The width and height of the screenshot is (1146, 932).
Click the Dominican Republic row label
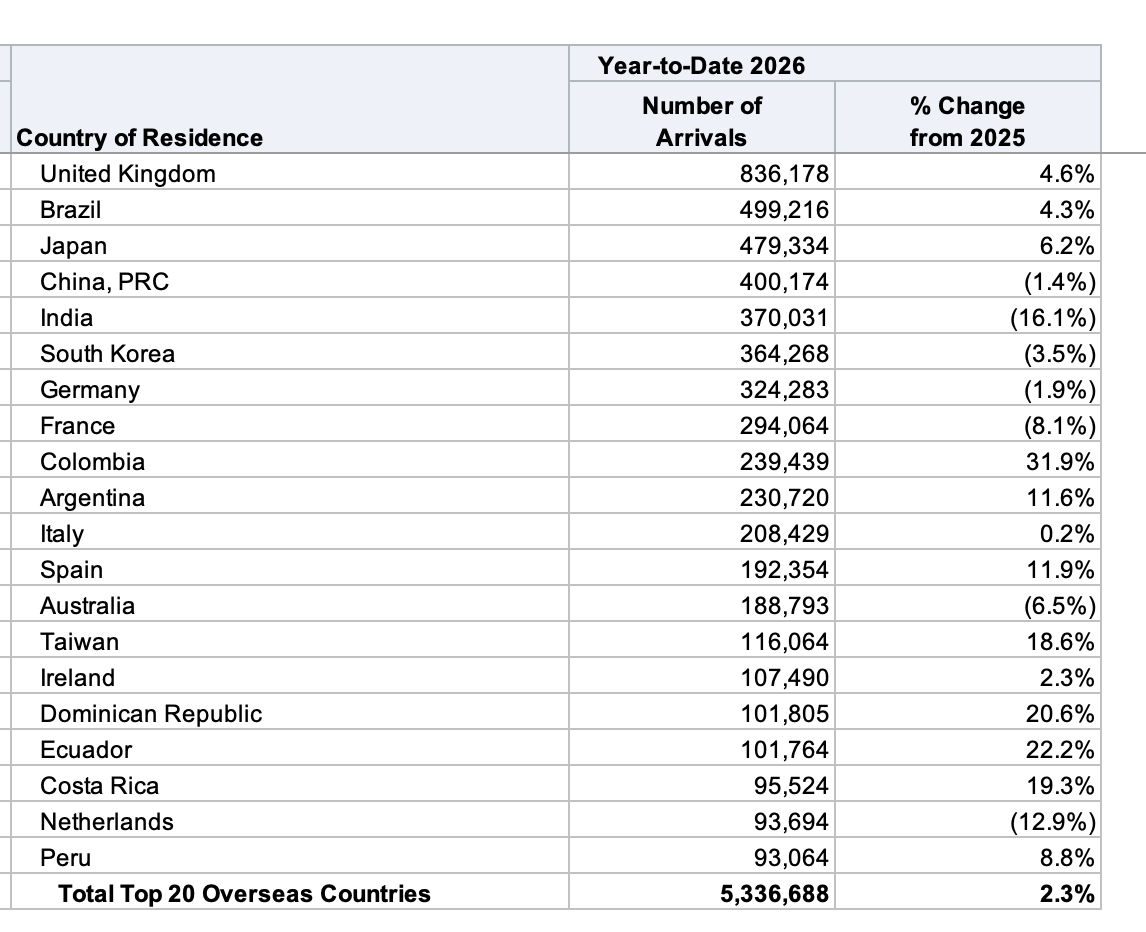151,714
